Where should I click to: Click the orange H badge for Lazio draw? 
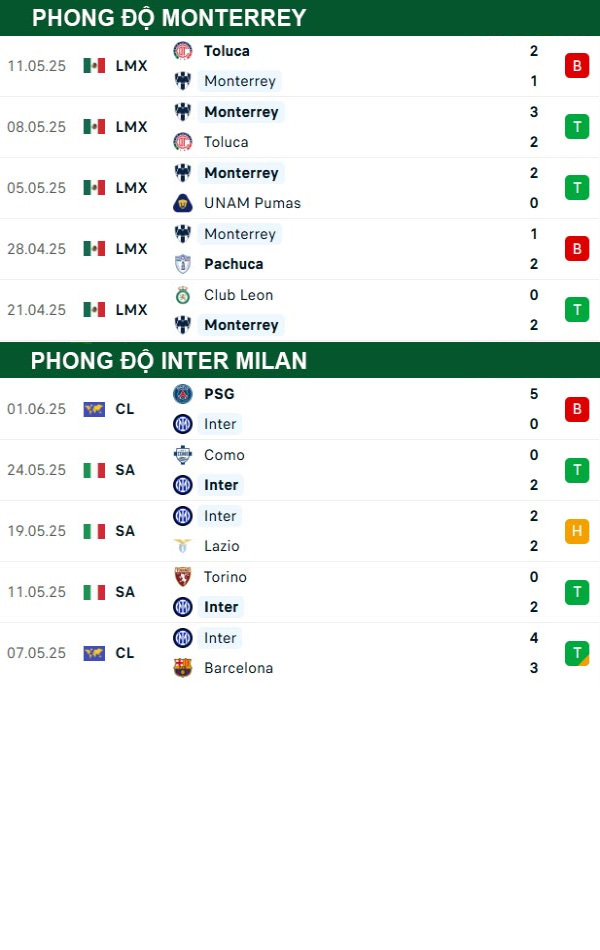[576, 531]
